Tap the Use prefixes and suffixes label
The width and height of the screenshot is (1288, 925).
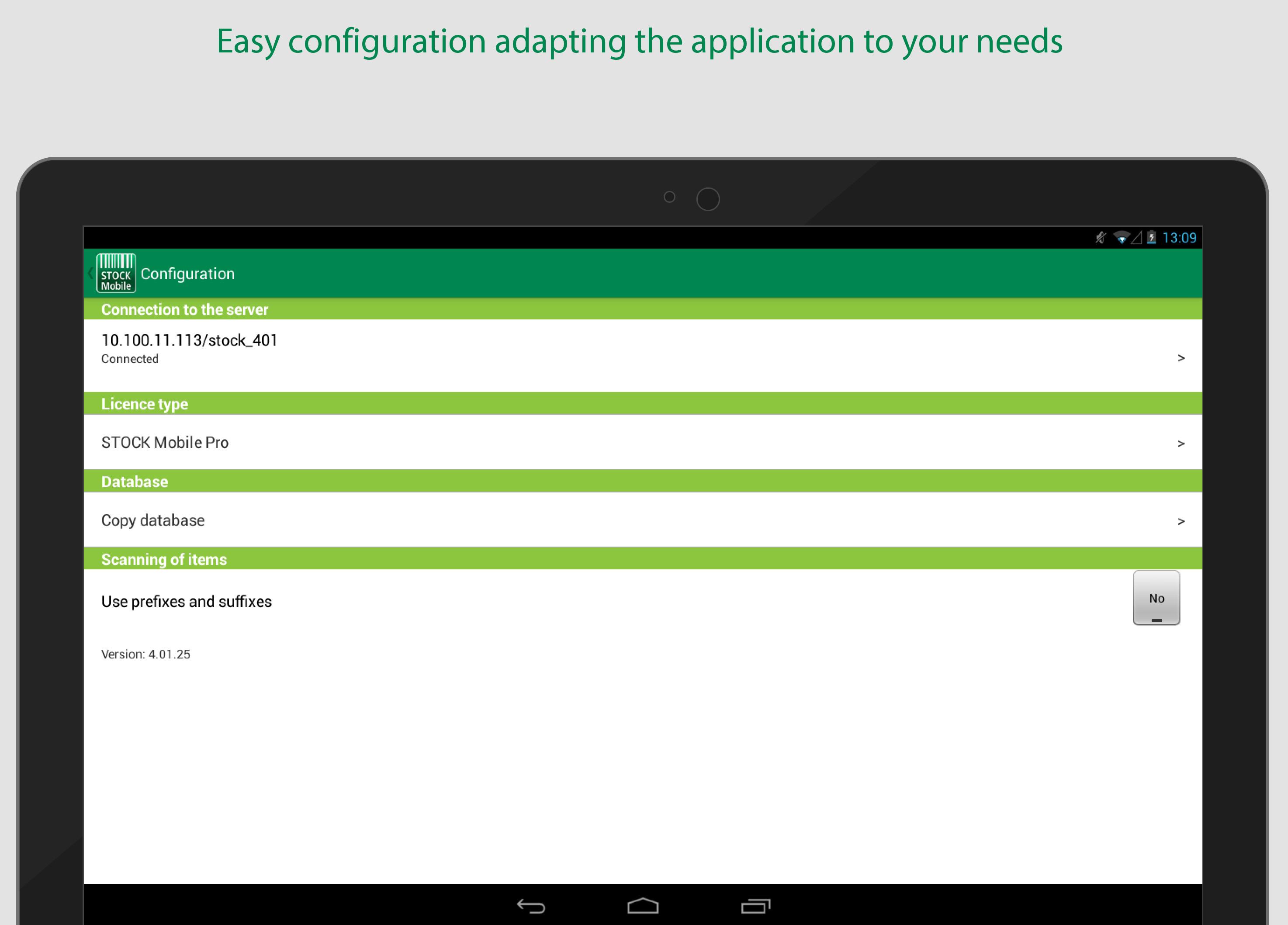186,601
